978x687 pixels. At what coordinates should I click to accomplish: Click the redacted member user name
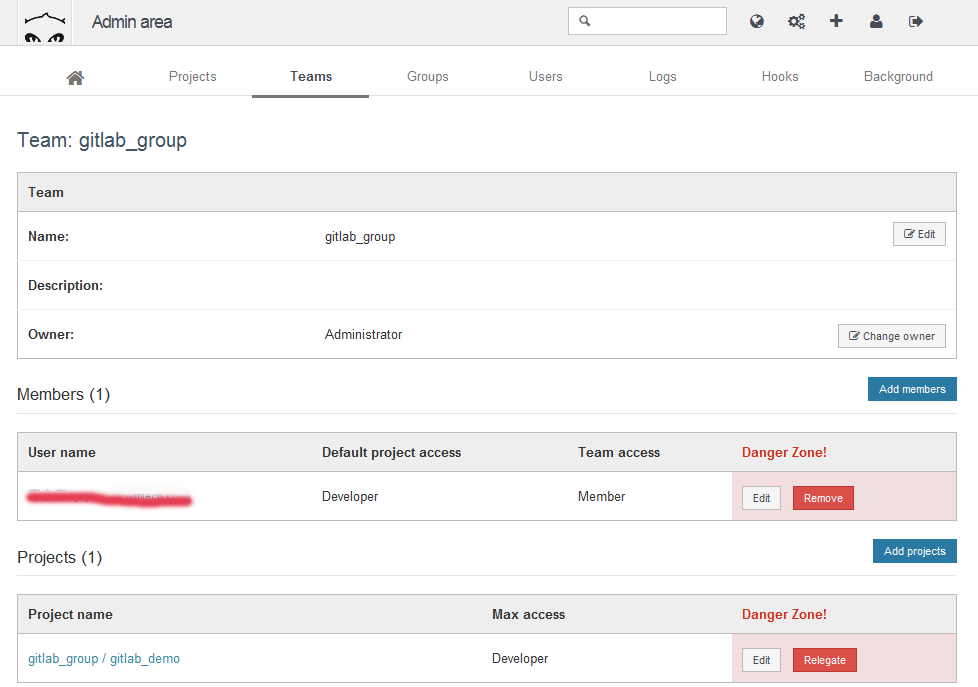[x=109, y=497]
